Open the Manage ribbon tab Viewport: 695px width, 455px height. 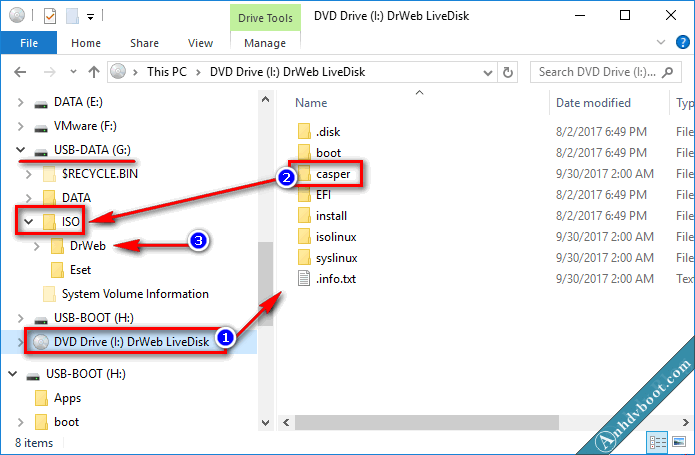[265, 43]
